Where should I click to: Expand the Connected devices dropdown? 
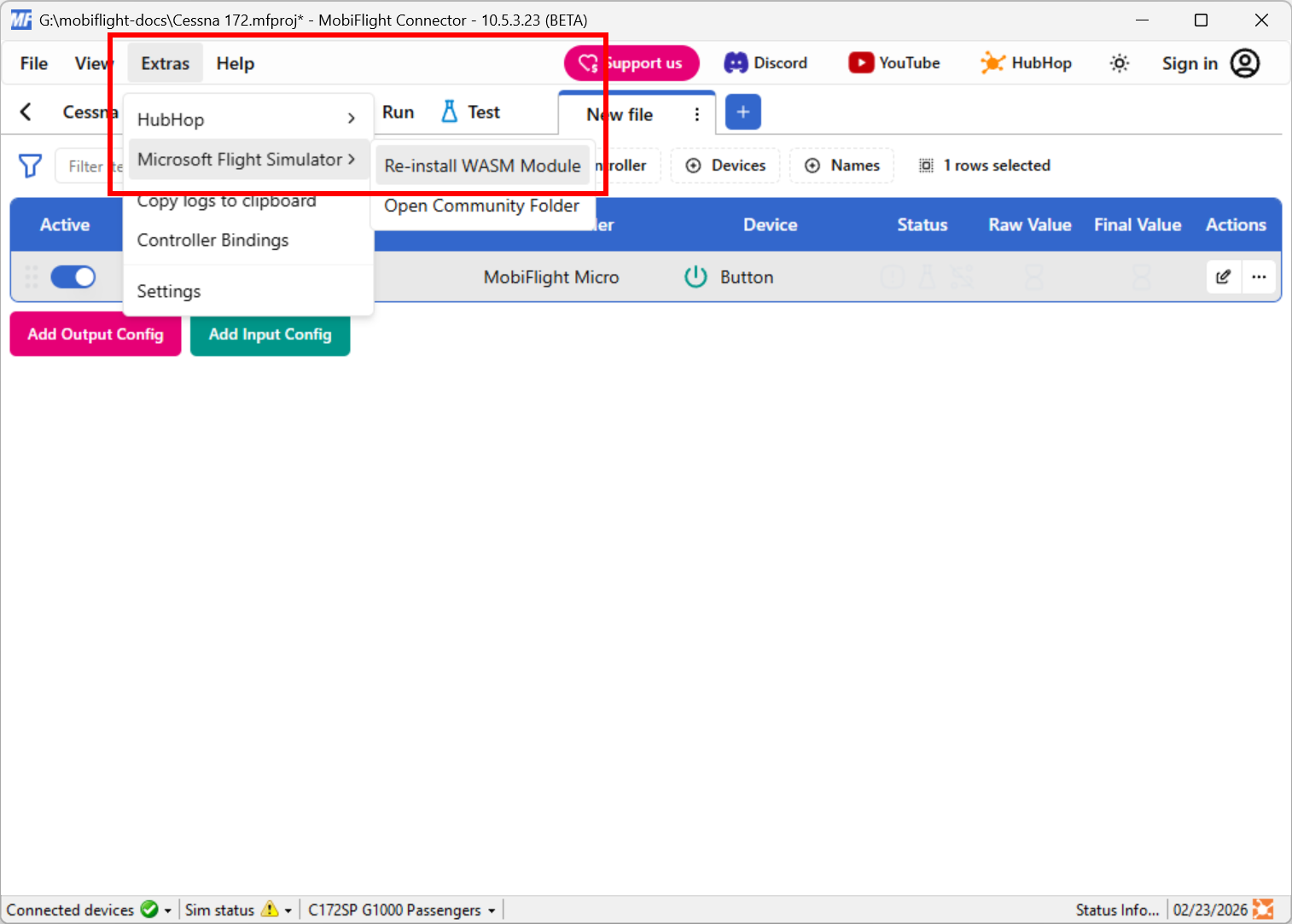[167, 910]
